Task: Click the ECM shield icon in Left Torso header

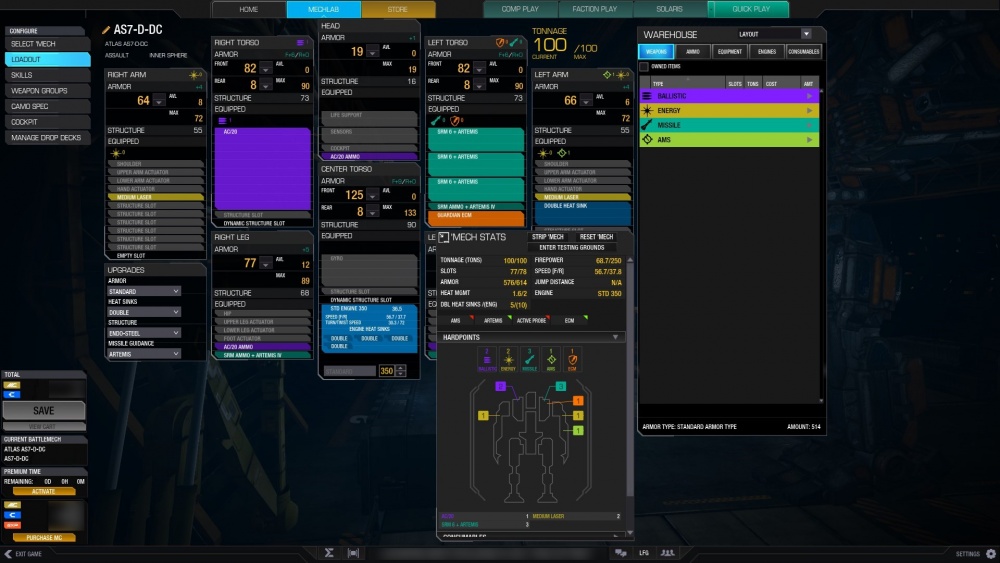Action: (500, 43)
